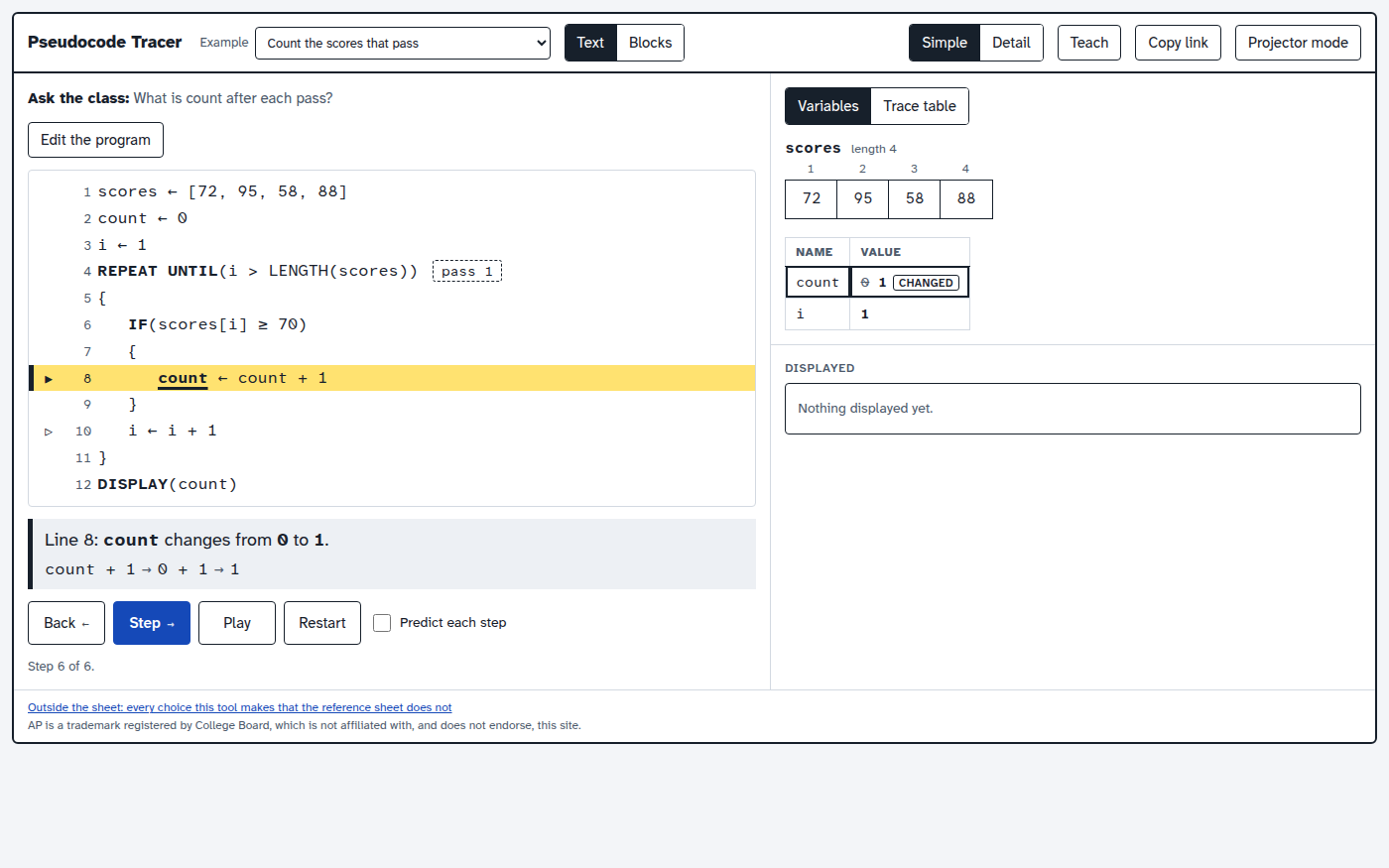1389x868 pixels.
Task: Open the Outside the sheet link
Action: coord(240,707)
